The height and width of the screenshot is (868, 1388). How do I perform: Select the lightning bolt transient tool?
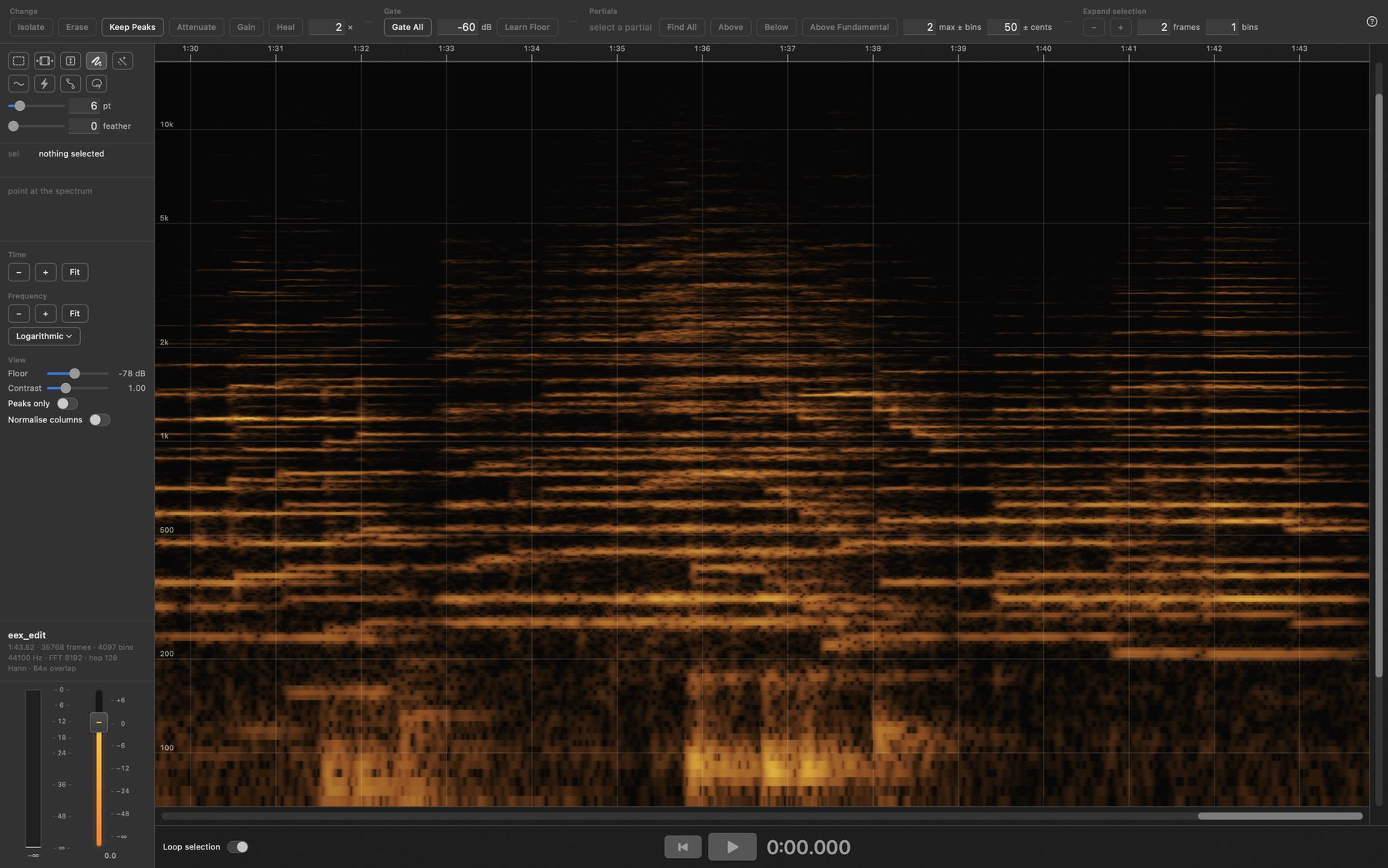[45, 83]
